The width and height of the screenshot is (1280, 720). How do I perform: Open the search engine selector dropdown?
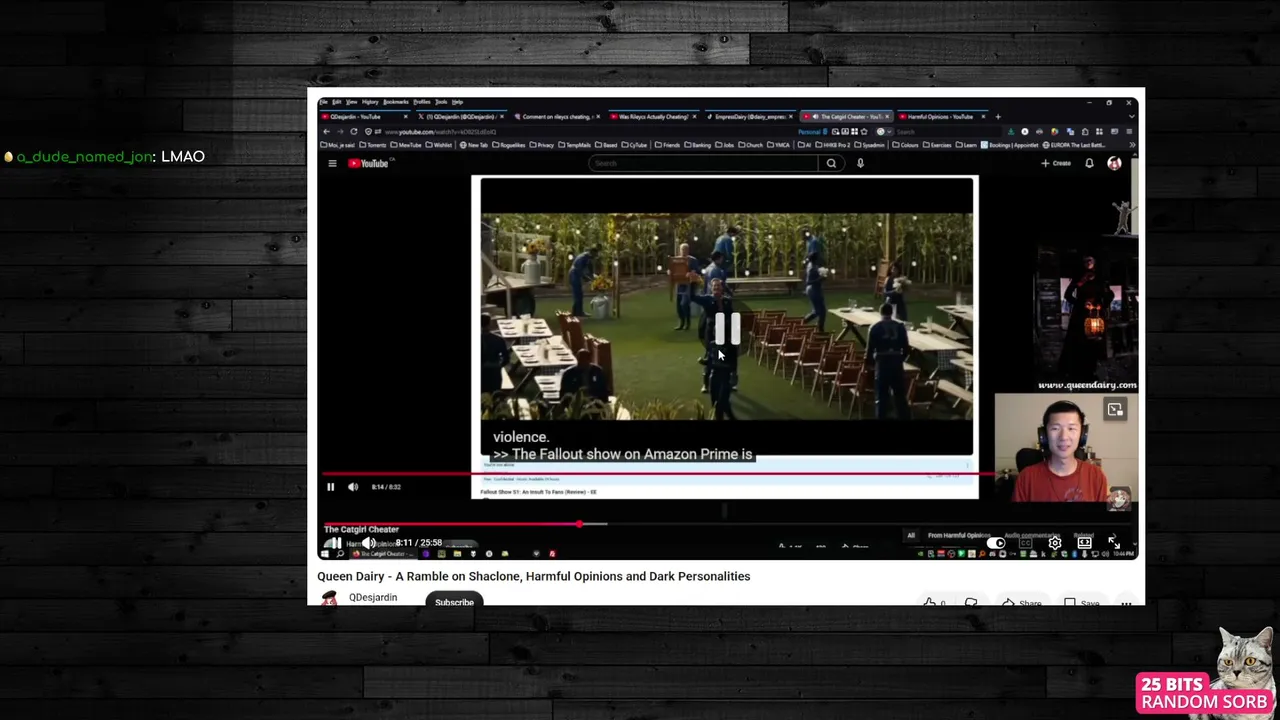881,131
